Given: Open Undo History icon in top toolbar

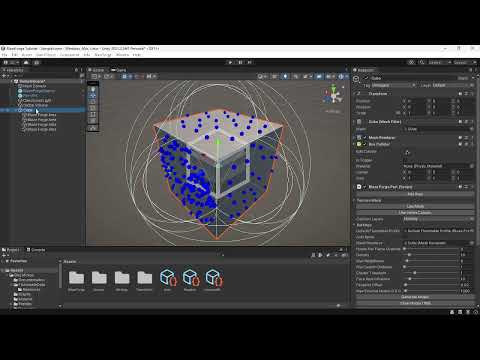Looking at the screenshot, I should click(x=411, y=62).
